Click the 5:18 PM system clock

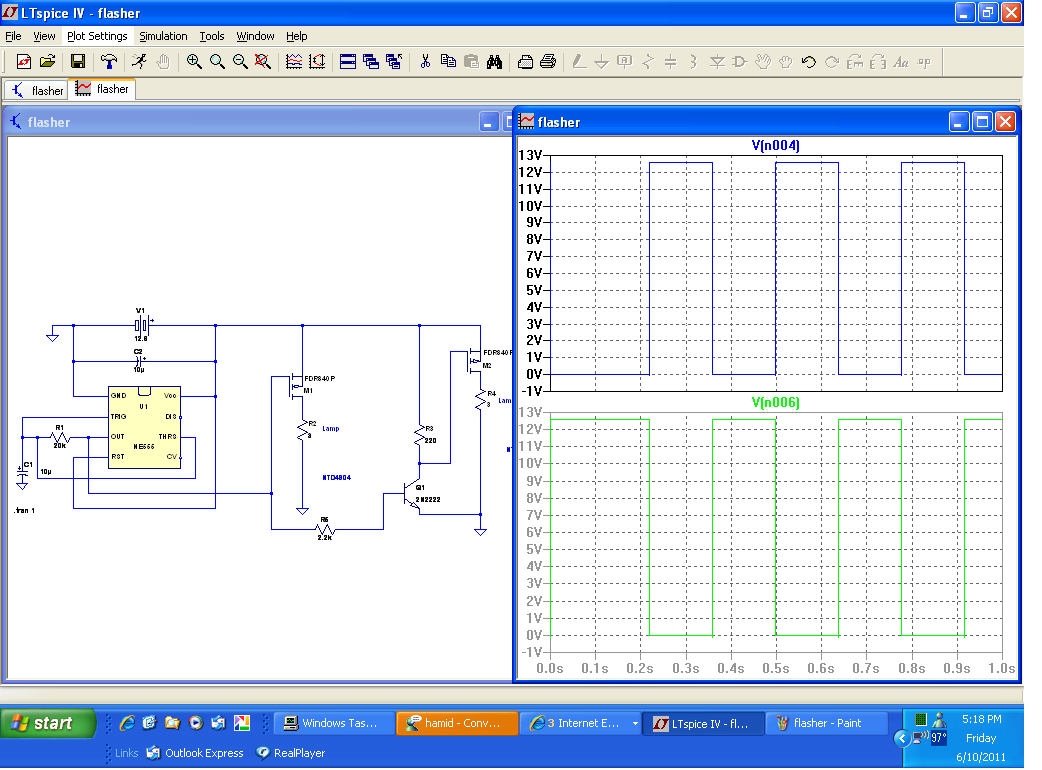click(982, 719)
